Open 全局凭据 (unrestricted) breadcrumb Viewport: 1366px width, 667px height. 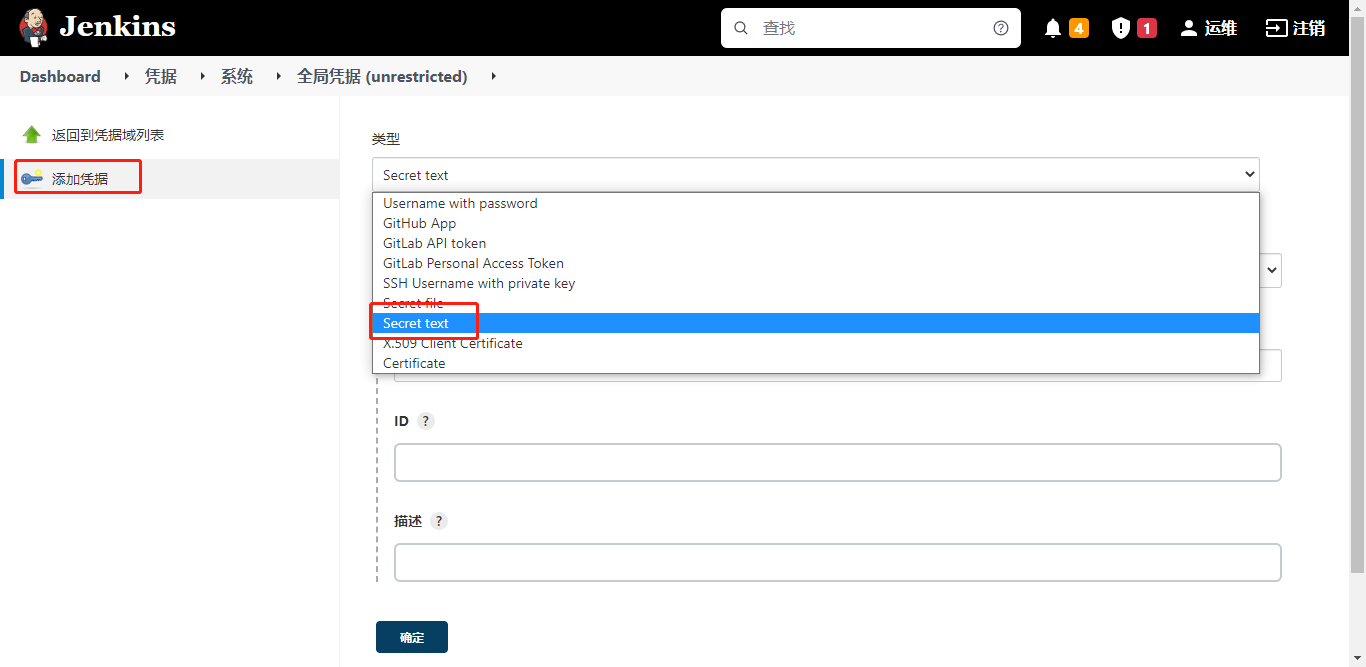click(382, 76)
